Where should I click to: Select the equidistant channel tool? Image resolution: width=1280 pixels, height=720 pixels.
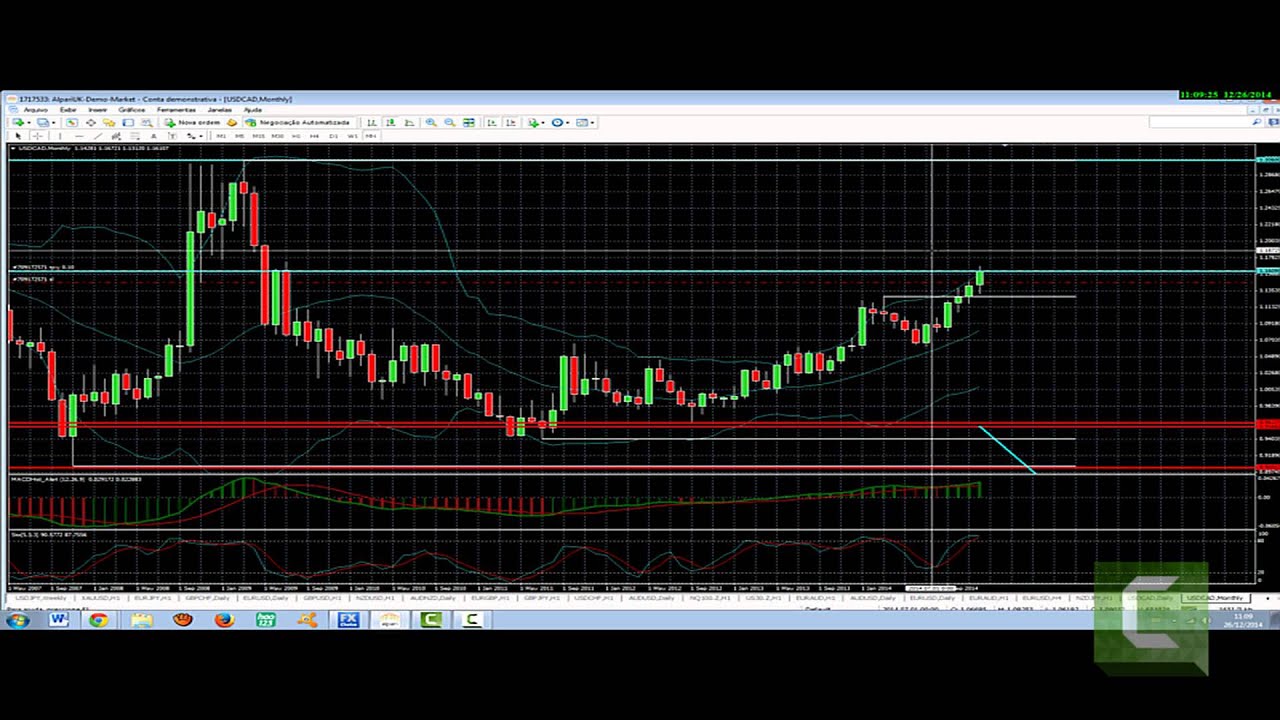pyautogui.click(x=116, y=136)
